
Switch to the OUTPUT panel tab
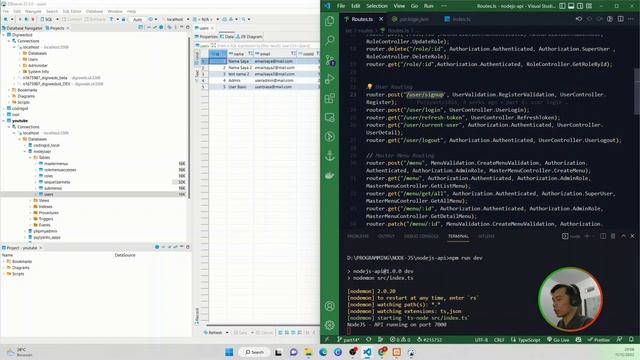386,236
